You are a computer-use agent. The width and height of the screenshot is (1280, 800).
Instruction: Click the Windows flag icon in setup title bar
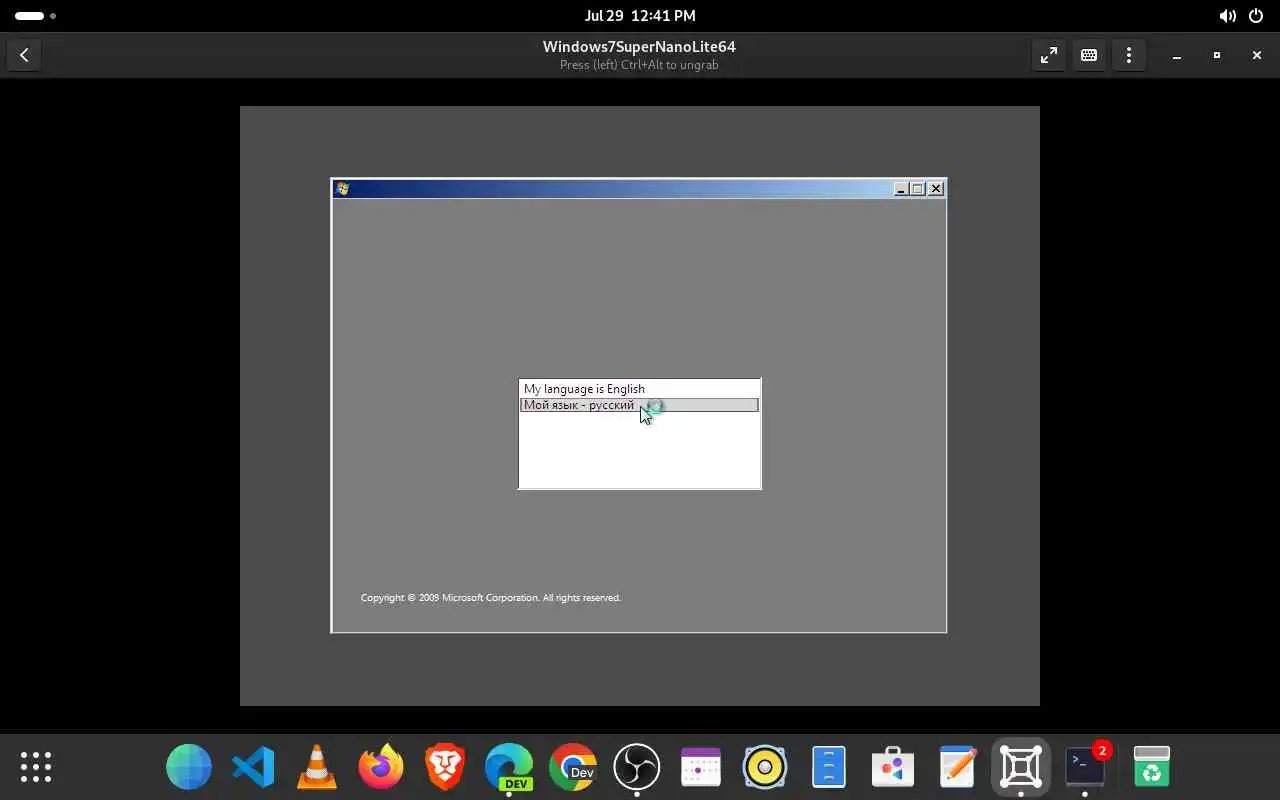343,188
